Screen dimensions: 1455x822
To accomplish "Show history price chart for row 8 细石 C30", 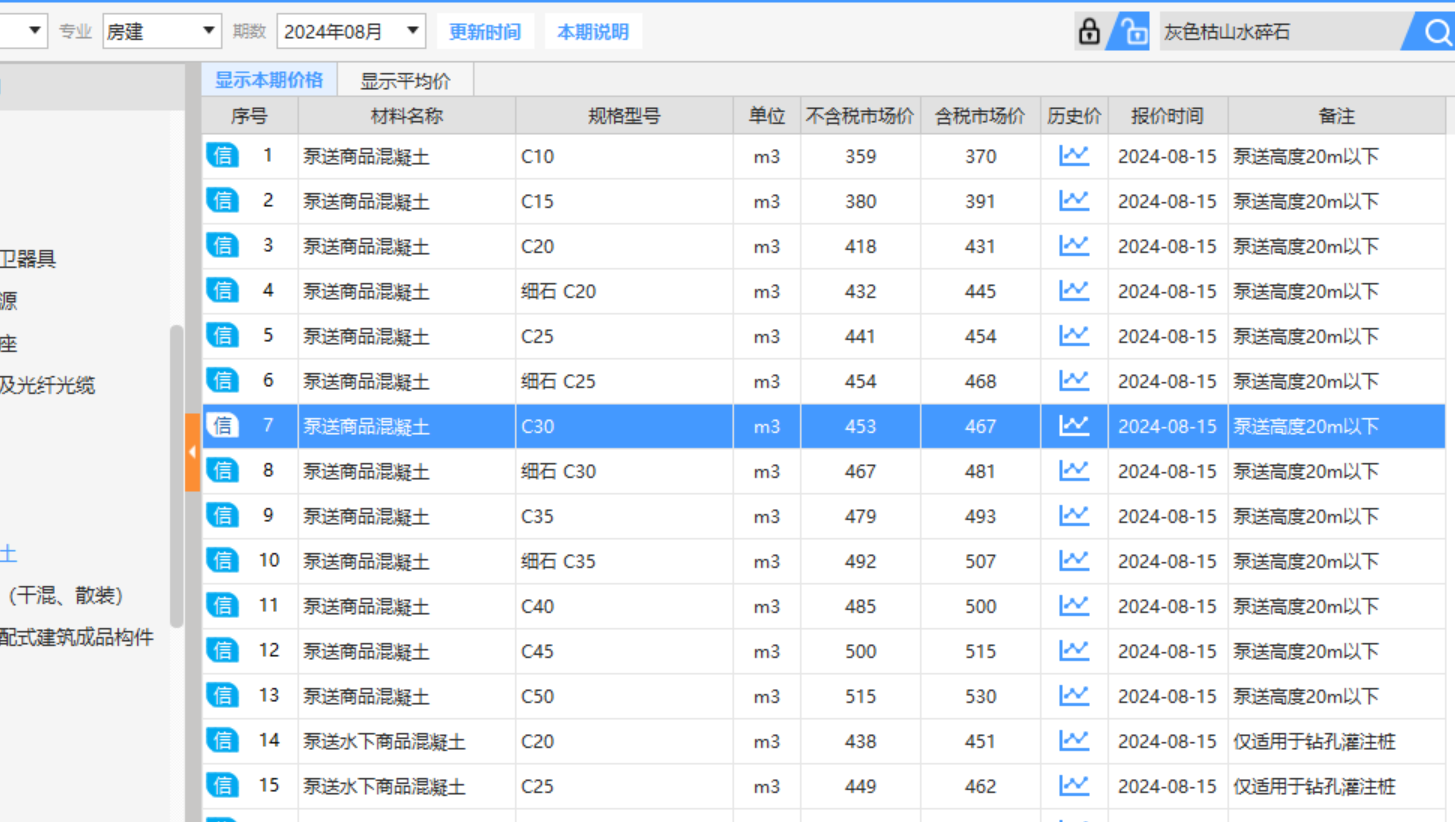I will click(x=1074, y=471).
